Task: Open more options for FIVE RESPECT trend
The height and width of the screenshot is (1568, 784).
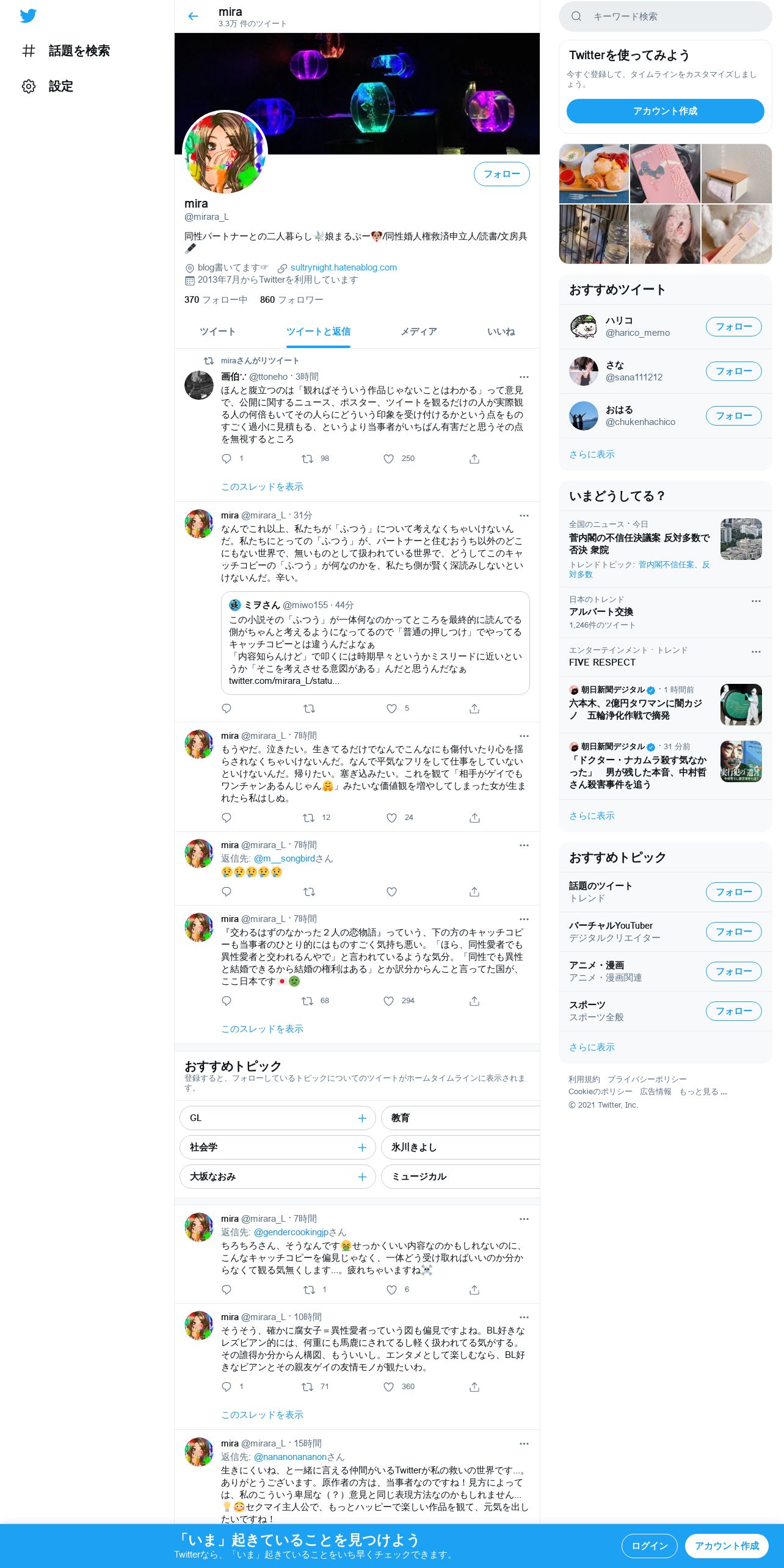Action: coord(756,652)
